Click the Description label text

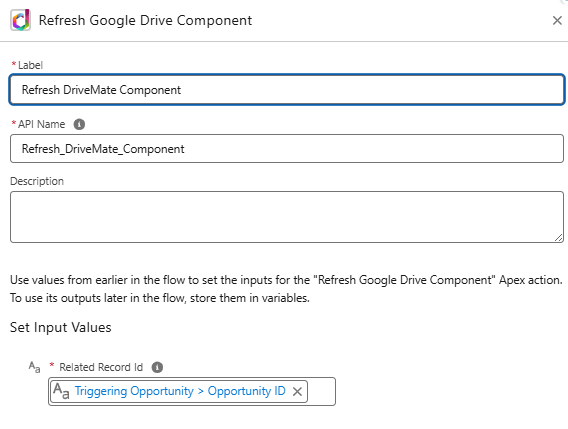click(37, 181)
